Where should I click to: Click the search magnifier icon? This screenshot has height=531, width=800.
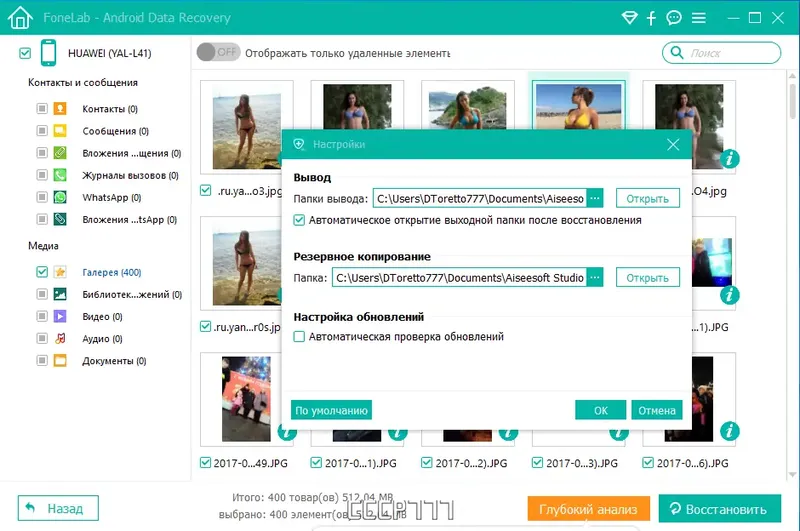(x=677, y=53)
